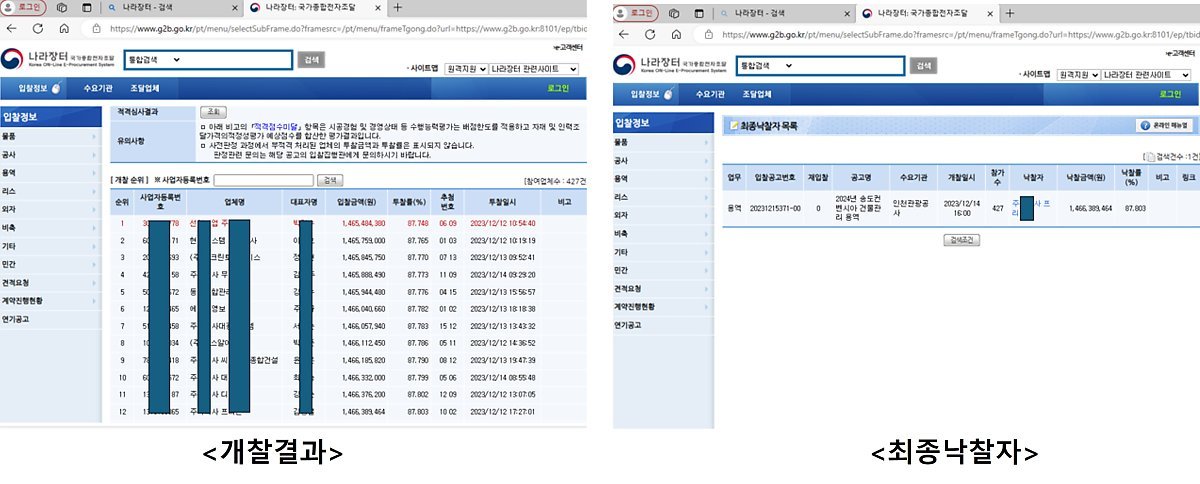Image resolution: width=1200 pixels, height=484 pixels.
Task: Open the tab actions icon in the right browser
Action: coord(700,12)
